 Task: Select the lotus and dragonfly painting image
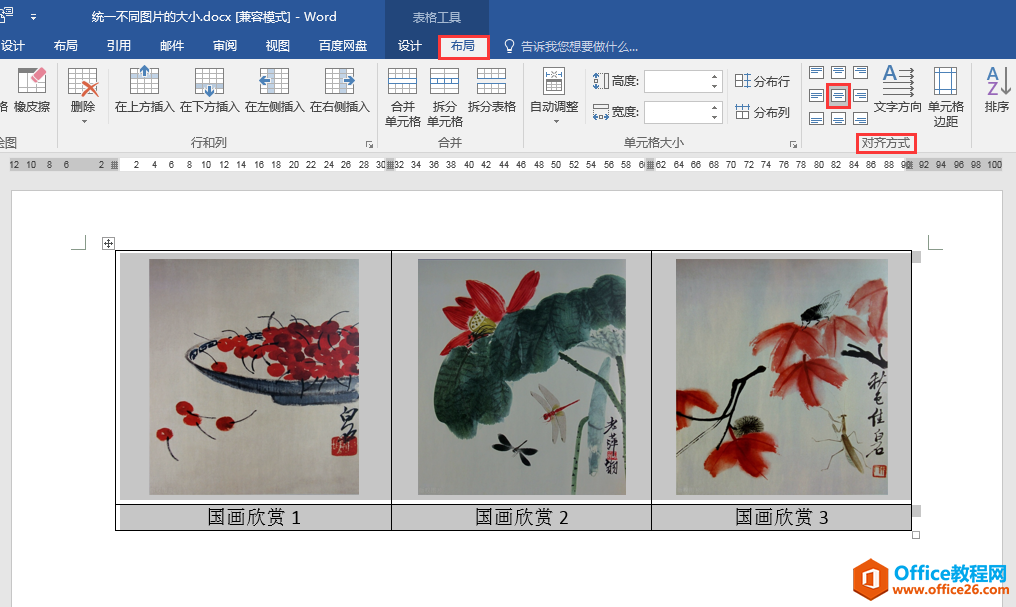(522, 377)
